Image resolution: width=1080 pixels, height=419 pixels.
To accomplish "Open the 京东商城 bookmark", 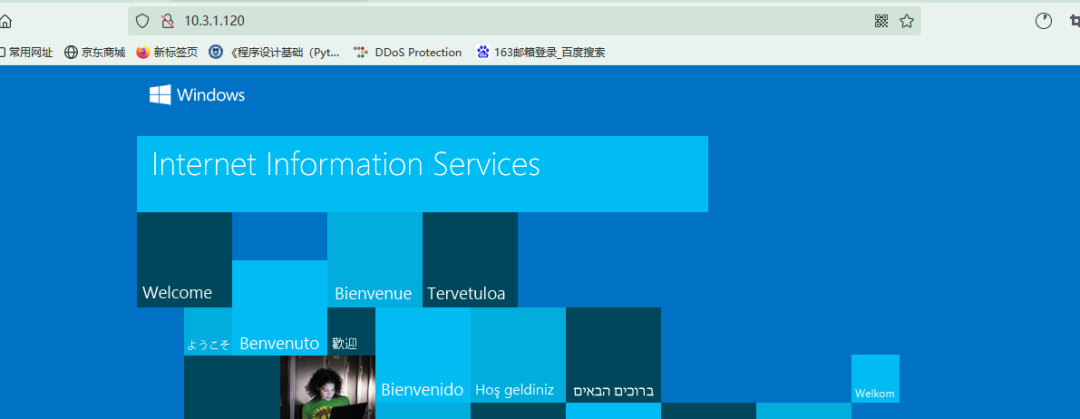I will [x=95, y=52].
